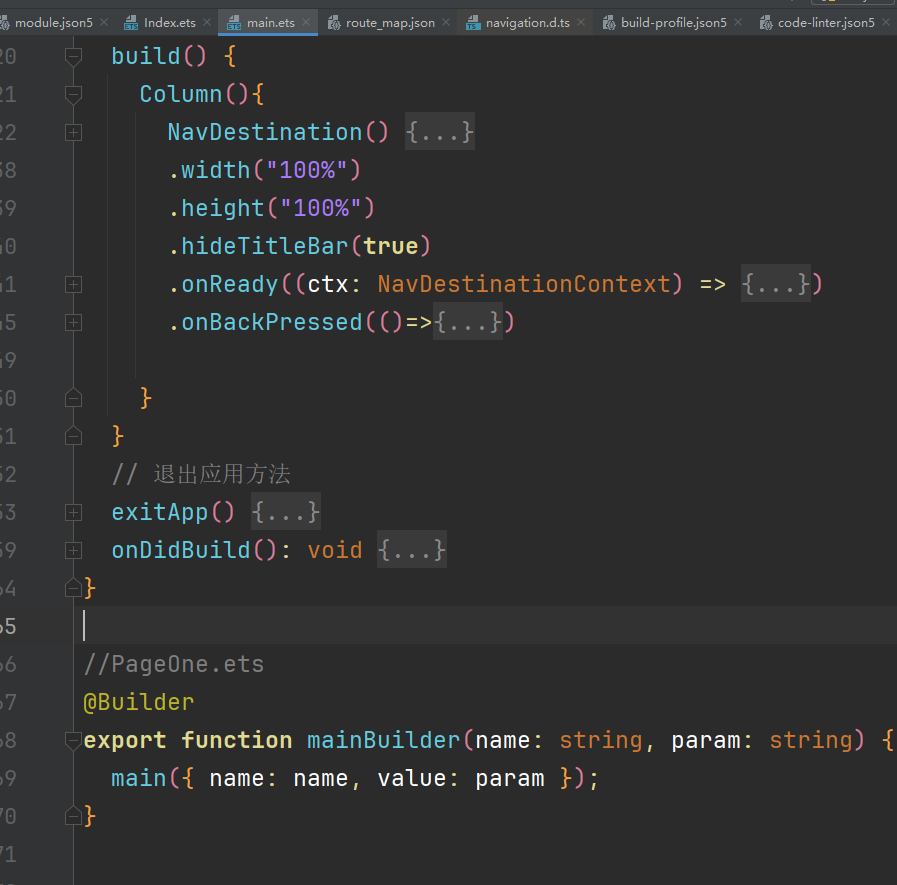
Task: Close the Index.ets tab
Action: (x=207, y=22)
